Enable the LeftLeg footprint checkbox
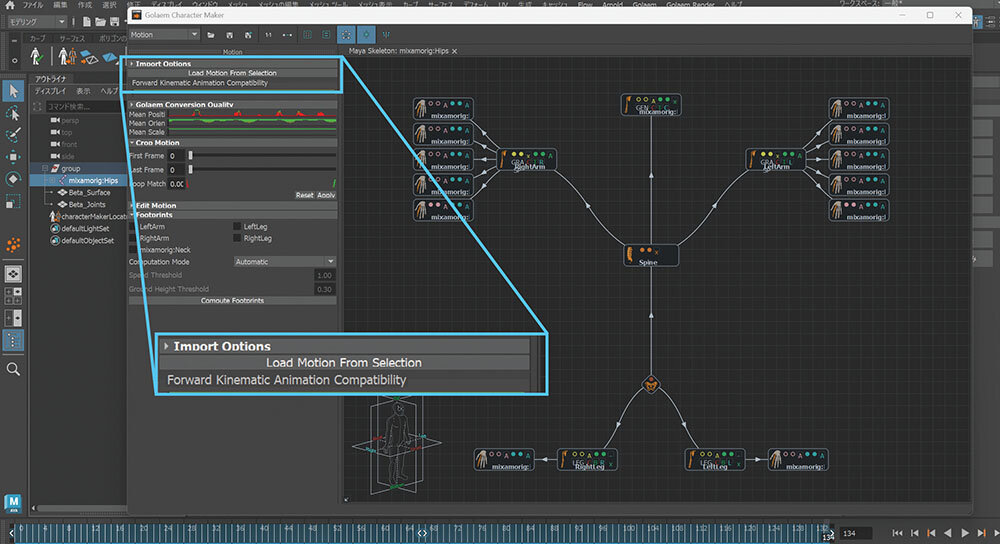Image resolution: width=1000 pixels, height=544 pixels. tap(237, 226)
